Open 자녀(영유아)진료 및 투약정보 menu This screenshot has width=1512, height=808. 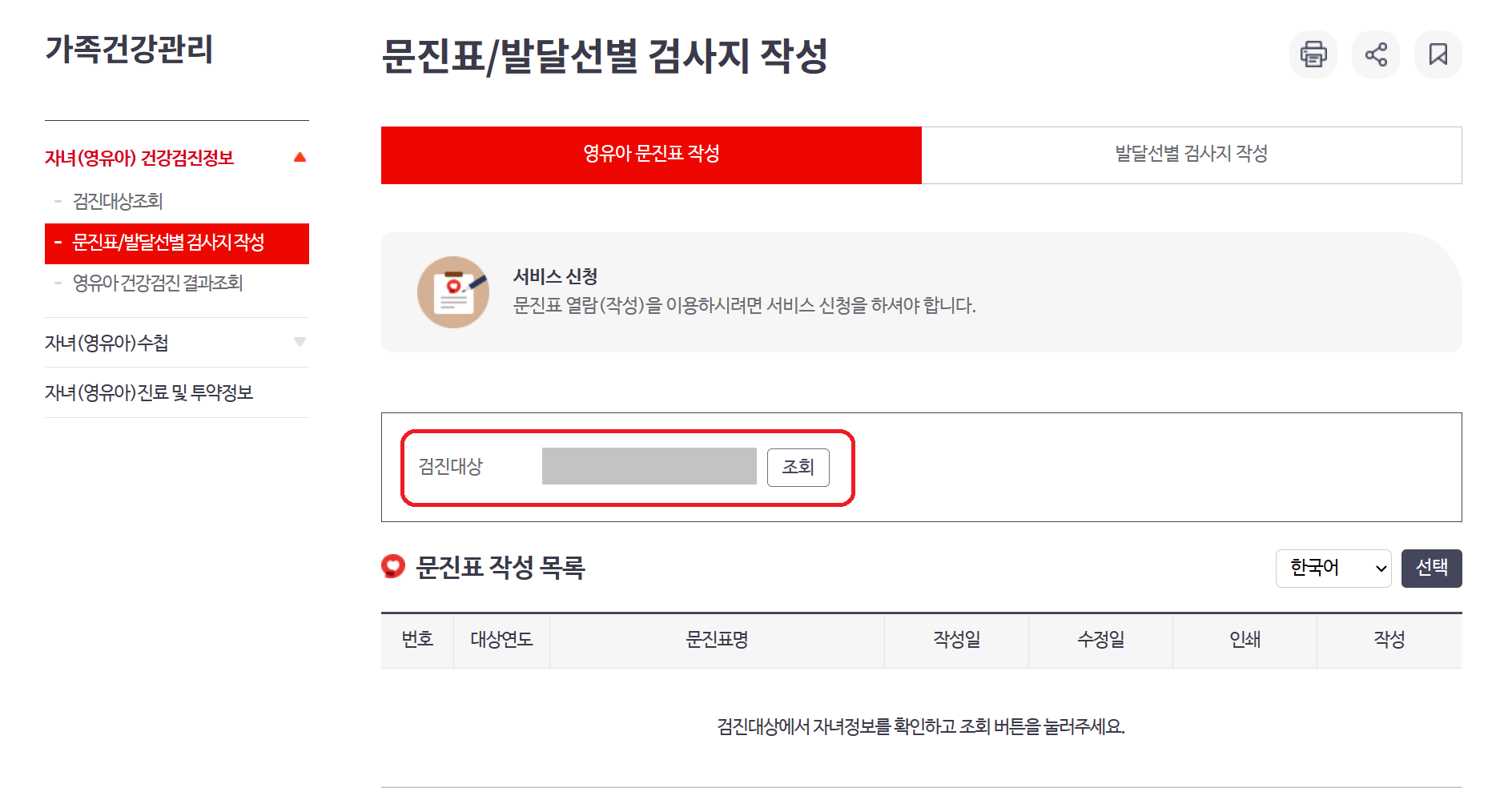(149, 392)
